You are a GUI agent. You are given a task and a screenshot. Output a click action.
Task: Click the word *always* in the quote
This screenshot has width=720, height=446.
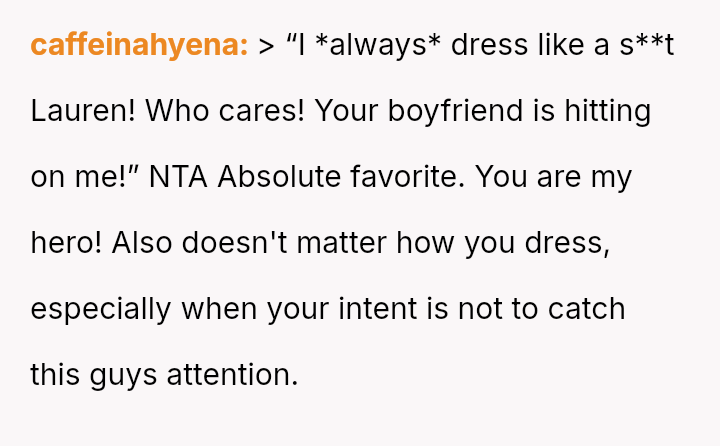coord(378,46)
